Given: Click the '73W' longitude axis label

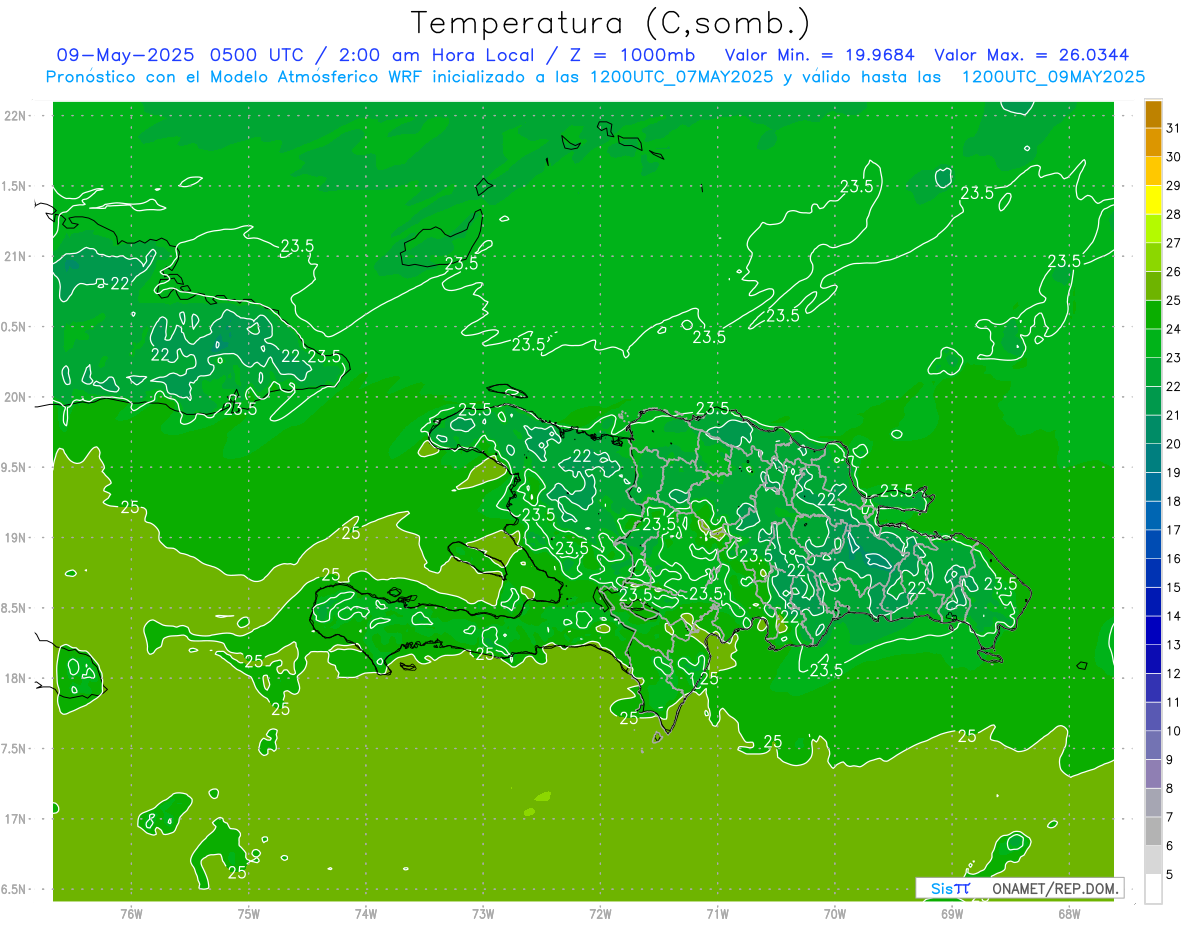Looking at the screenshot, I should (483, 914).
